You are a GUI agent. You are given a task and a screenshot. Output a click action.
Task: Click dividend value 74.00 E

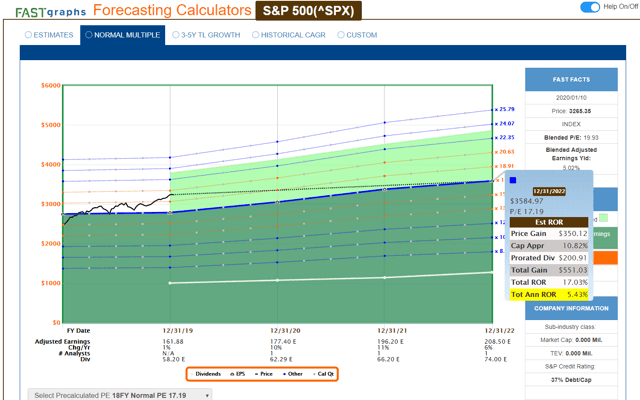[x=496, y=360]
